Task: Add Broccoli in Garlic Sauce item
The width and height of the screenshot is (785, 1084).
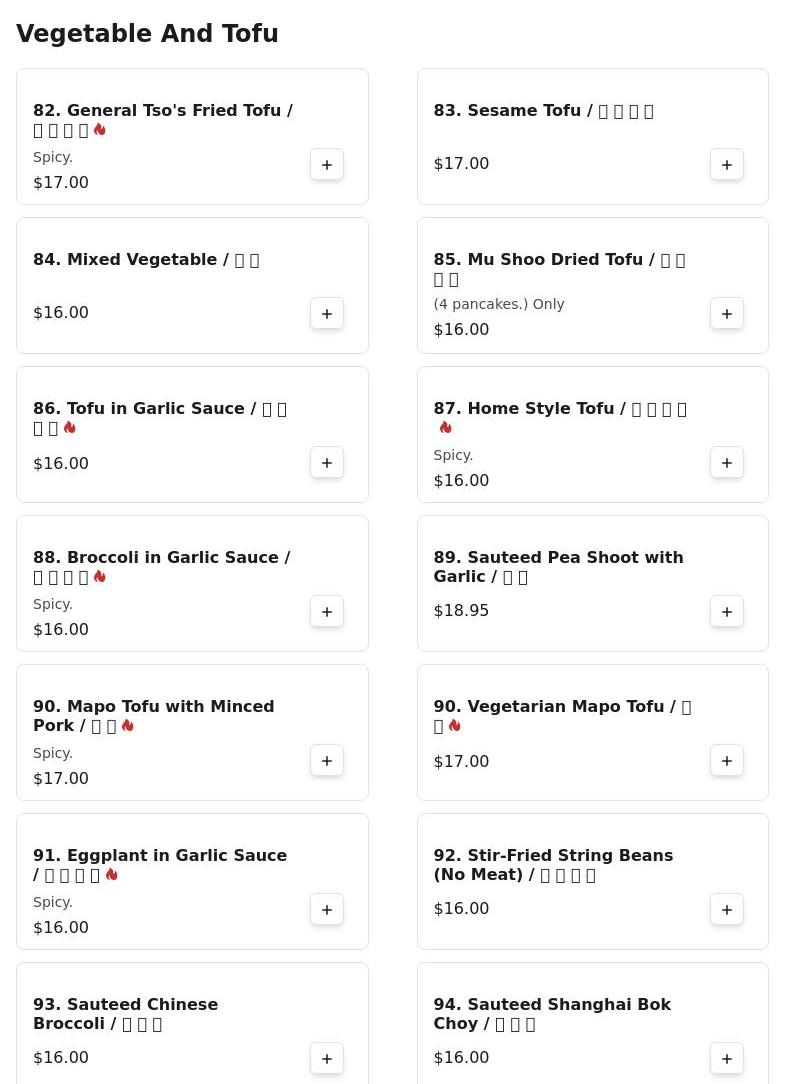Action: tap(327, 612)
